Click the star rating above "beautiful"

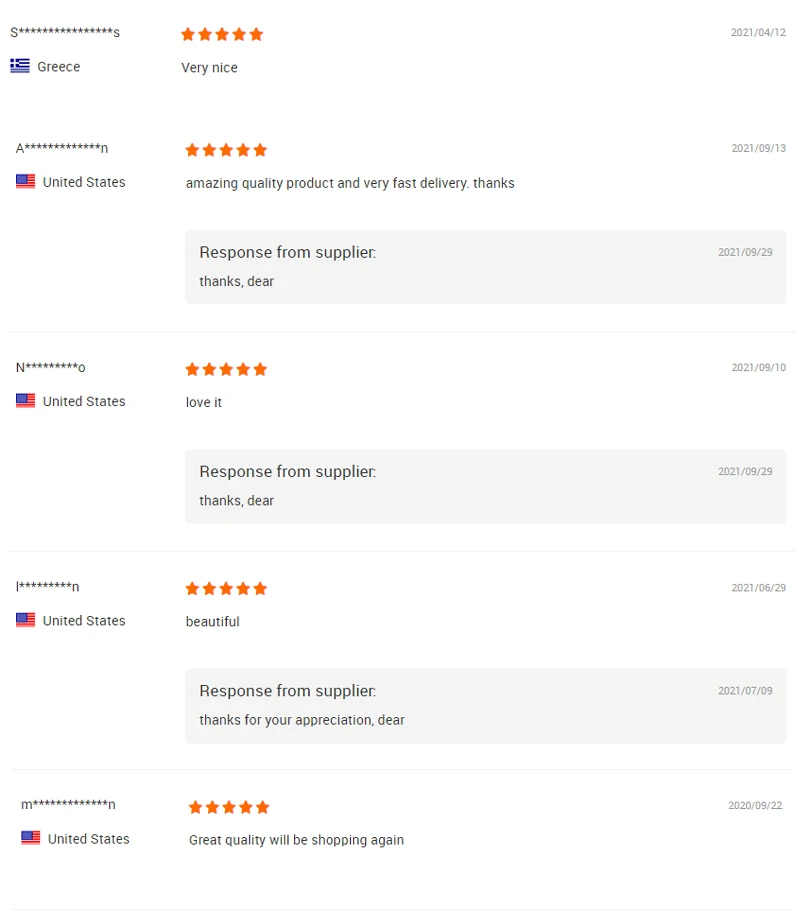click(226, 589)
